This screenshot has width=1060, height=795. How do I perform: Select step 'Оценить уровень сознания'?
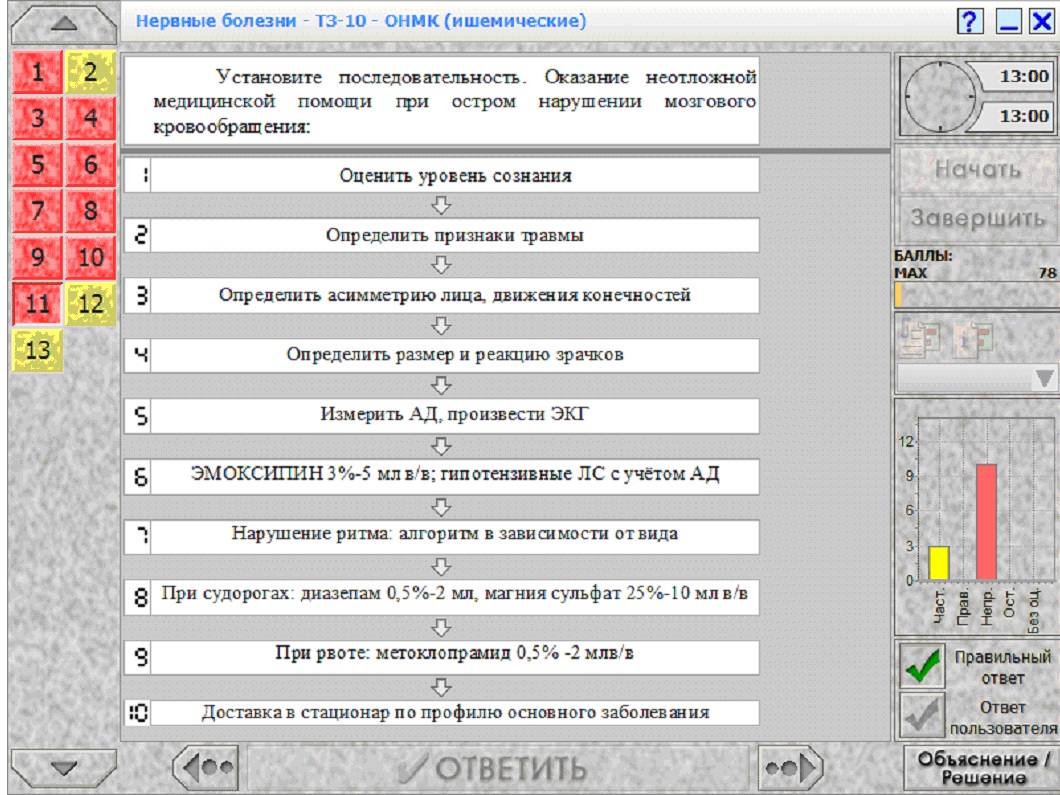click(x=455, y=176)
